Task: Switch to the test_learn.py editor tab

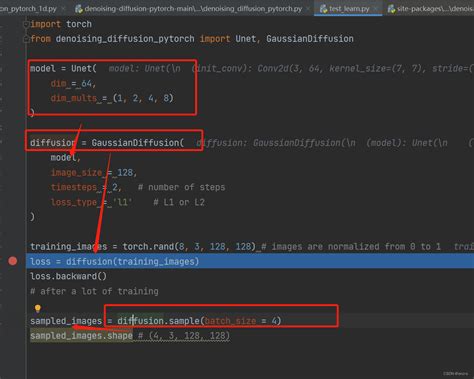Action: tap(349, 9)
